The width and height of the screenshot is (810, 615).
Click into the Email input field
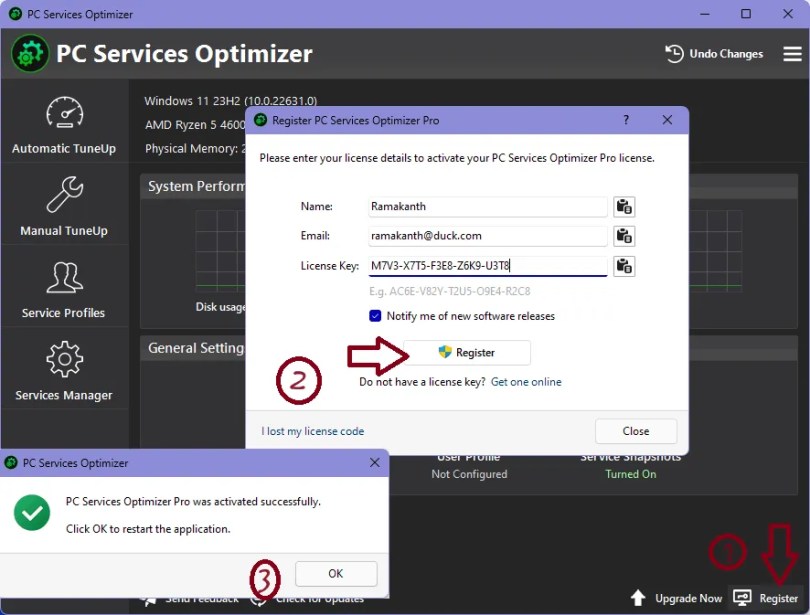click(x=488, y=236)
